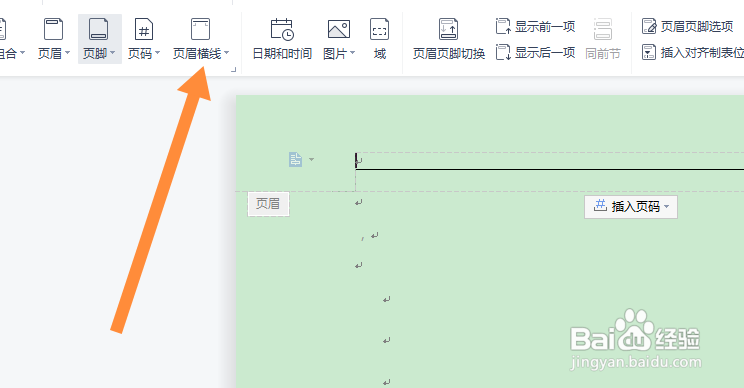Show next item with 显示后一项
744x388 pixels.
click(x=535, y=52)
